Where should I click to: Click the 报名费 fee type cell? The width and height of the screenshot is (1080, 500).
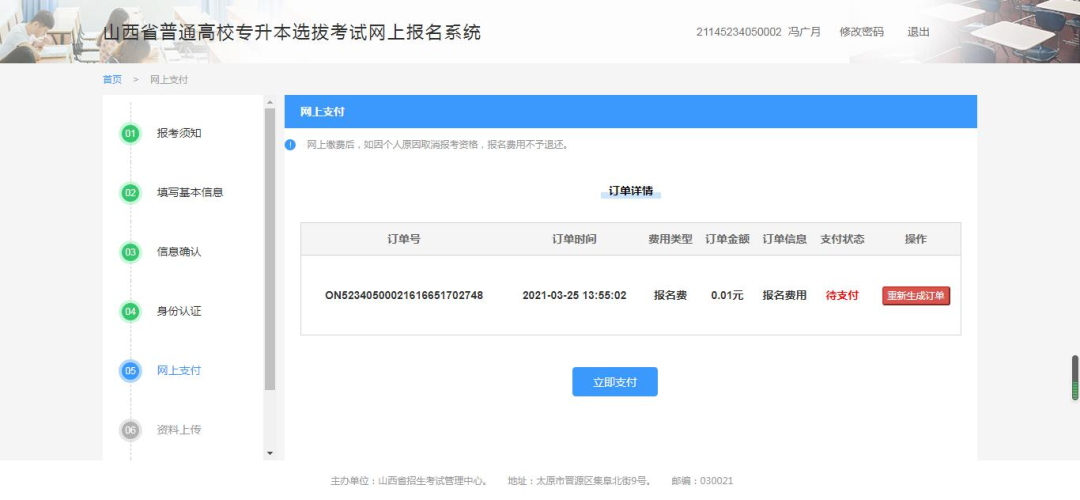[670, 295]
